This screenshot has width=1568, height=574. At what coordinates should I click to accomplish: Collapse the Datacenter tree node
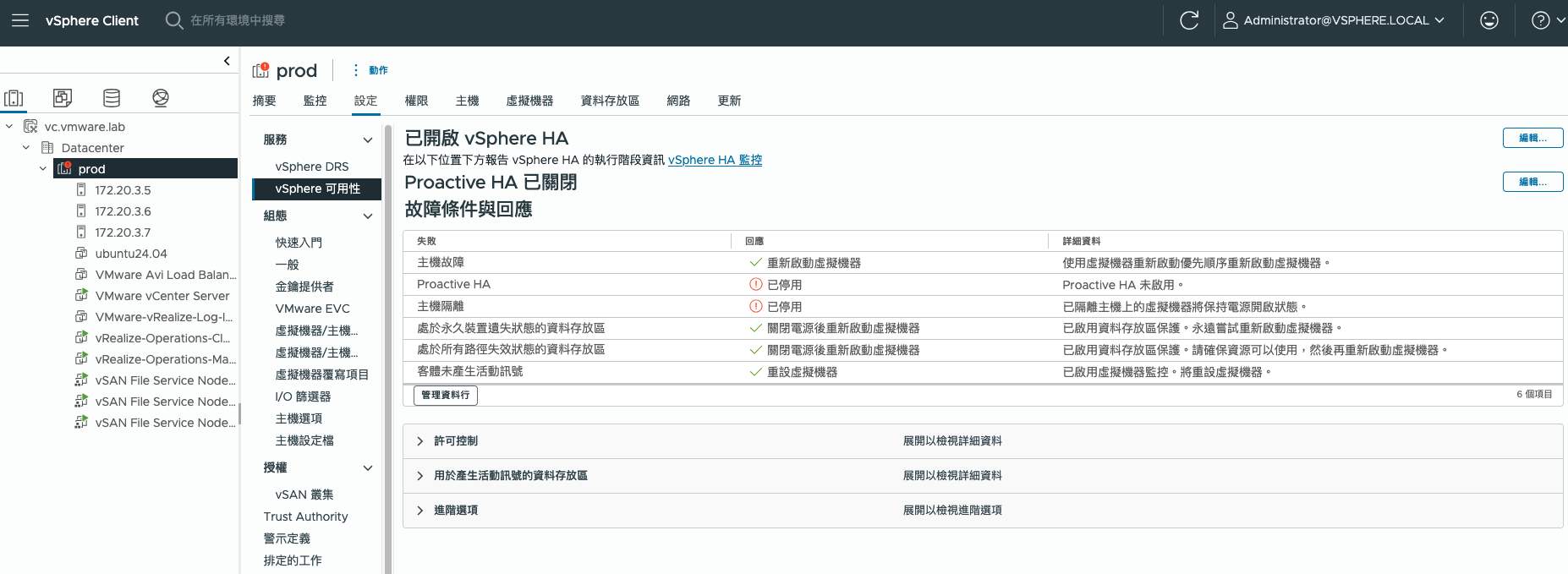click(x=26, y=148)
